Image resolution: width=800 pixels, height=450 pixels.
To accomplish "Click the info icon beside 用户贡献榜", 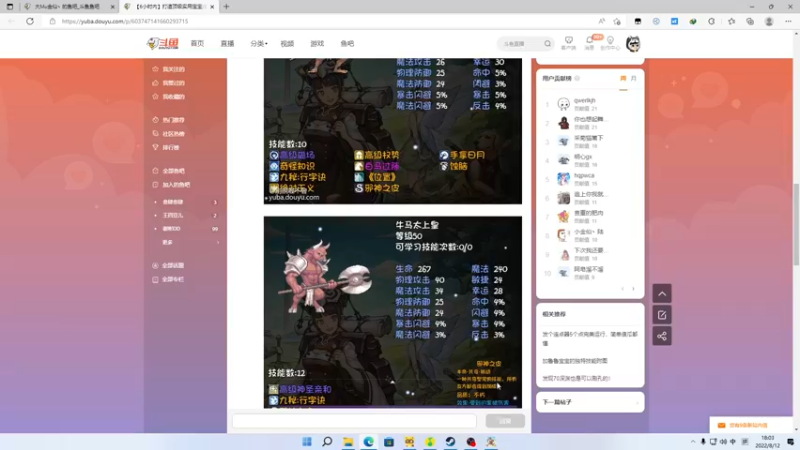I will tap(578, 79).
